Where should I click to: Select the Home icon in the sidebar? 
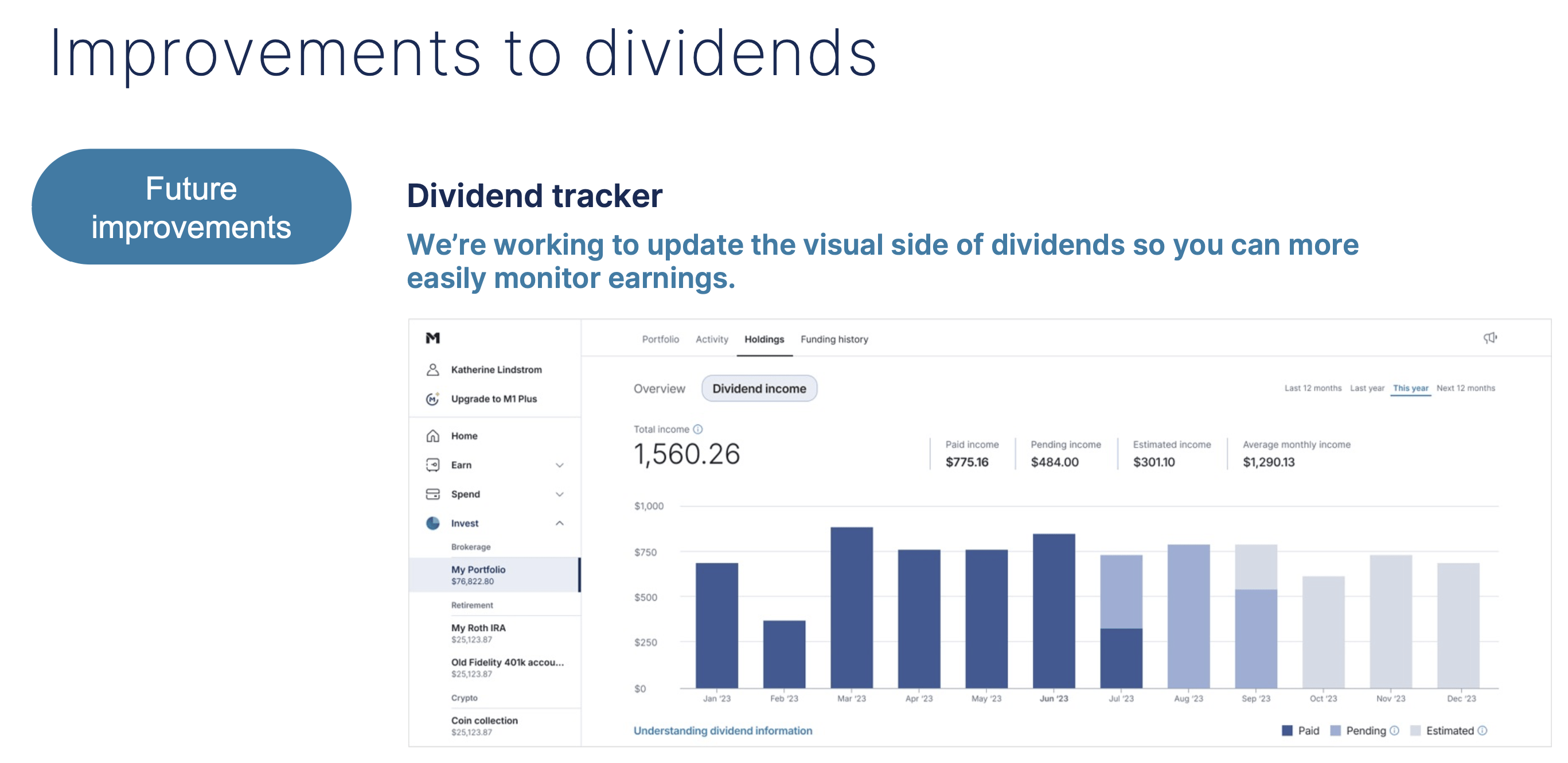[x=433, y=435]
